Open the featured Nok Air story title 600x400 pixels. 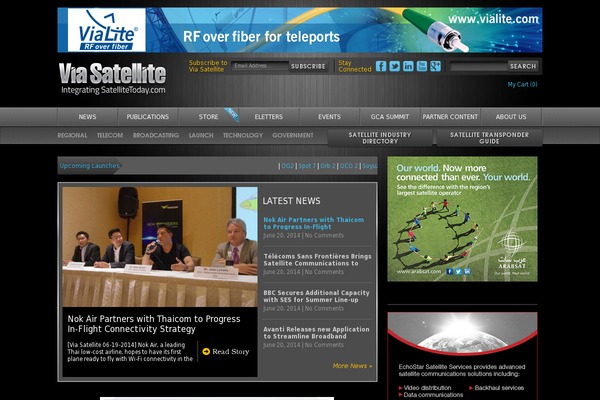pyautogui.click(x=154, y=324)
